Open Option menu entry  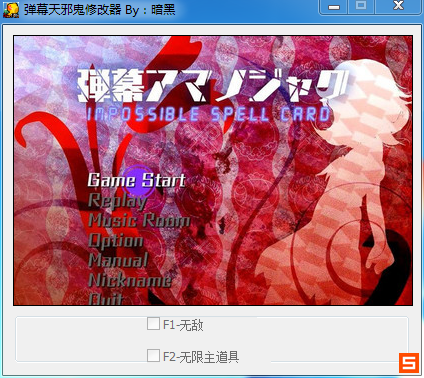(116, 240)
